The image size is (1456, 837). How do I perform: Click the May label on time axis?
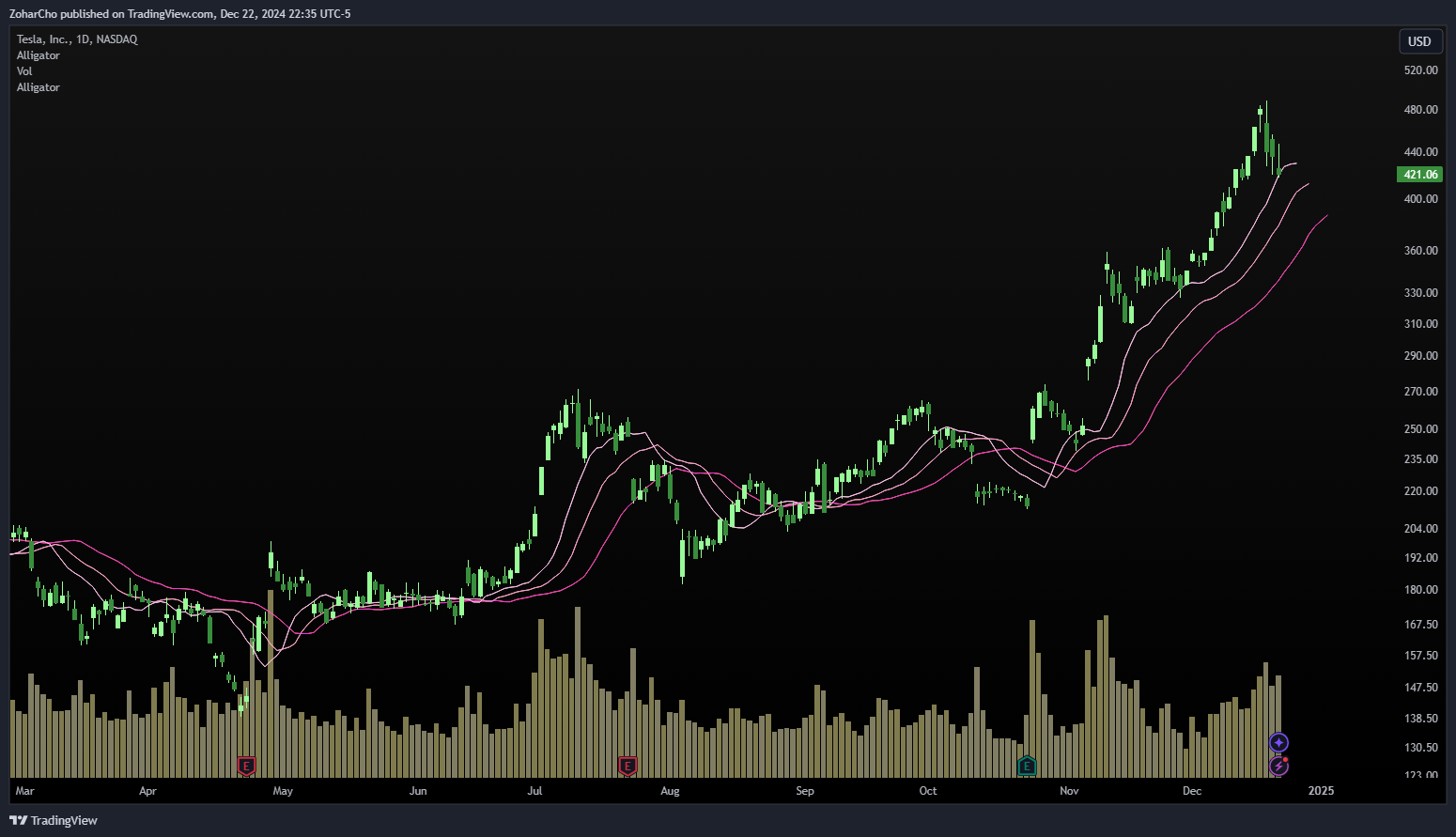[x=283, y=791]
